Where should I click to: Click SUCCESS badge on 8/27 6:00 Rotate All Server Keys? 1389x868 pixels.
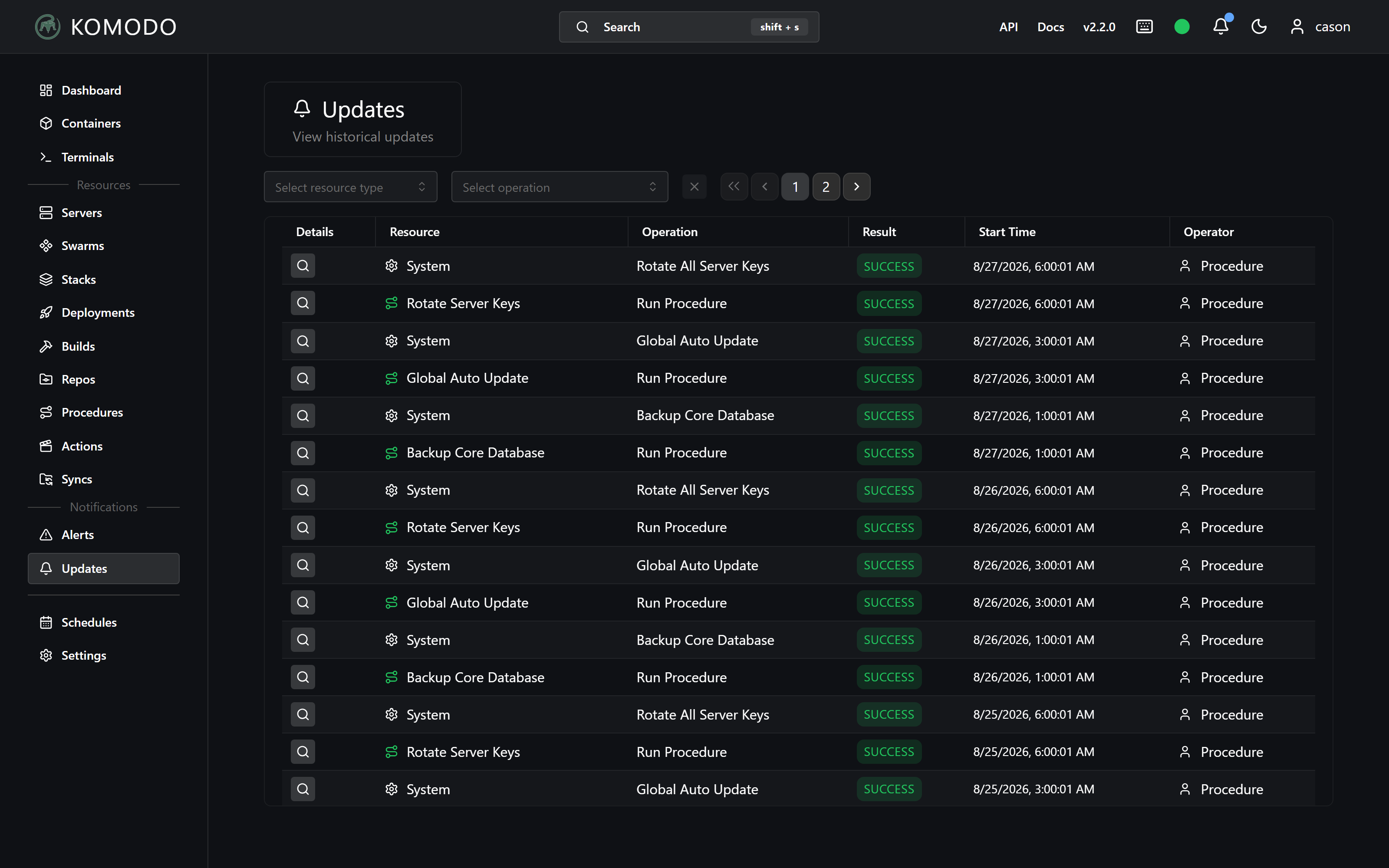[x=889, y=266]
